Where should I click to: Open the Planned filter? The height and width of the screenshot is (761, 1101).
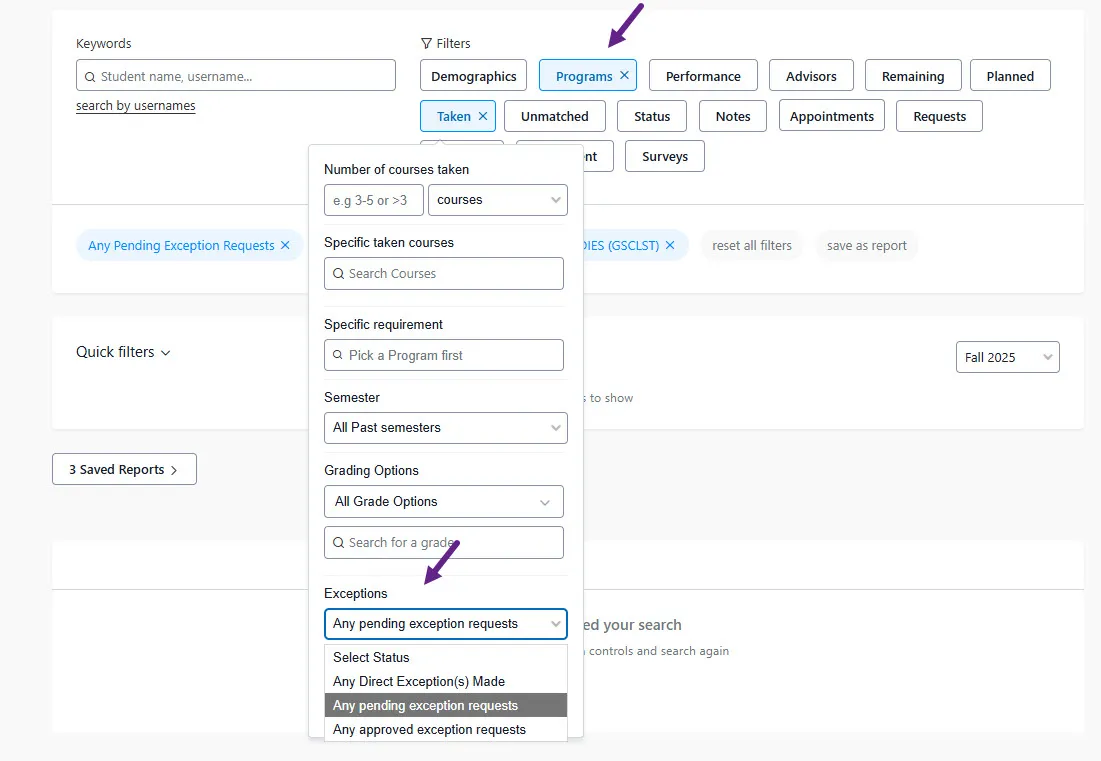(1010, 75)
